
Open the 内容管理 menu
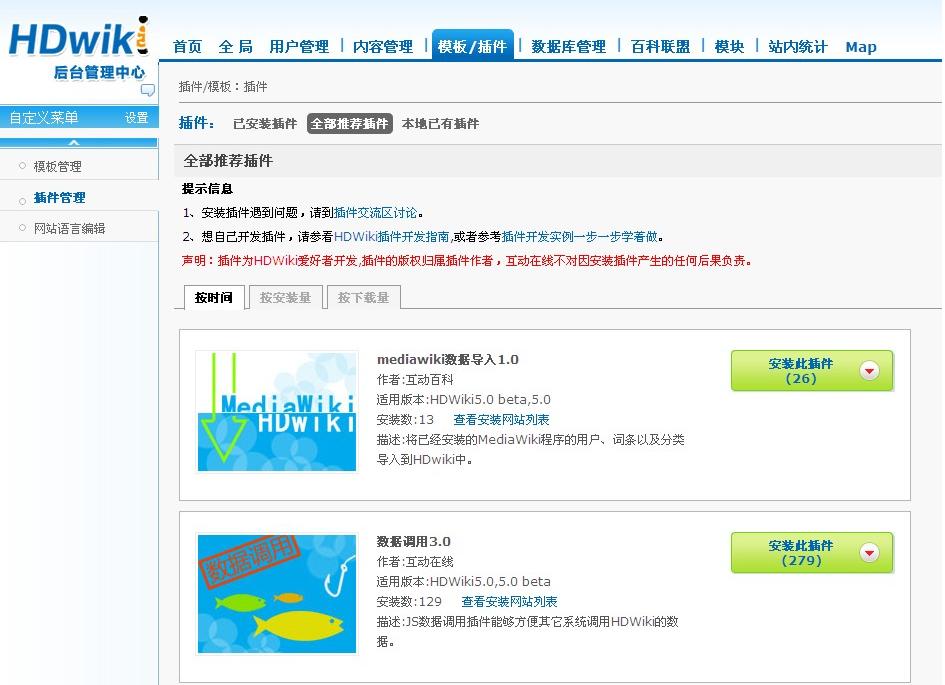[383, 46]
